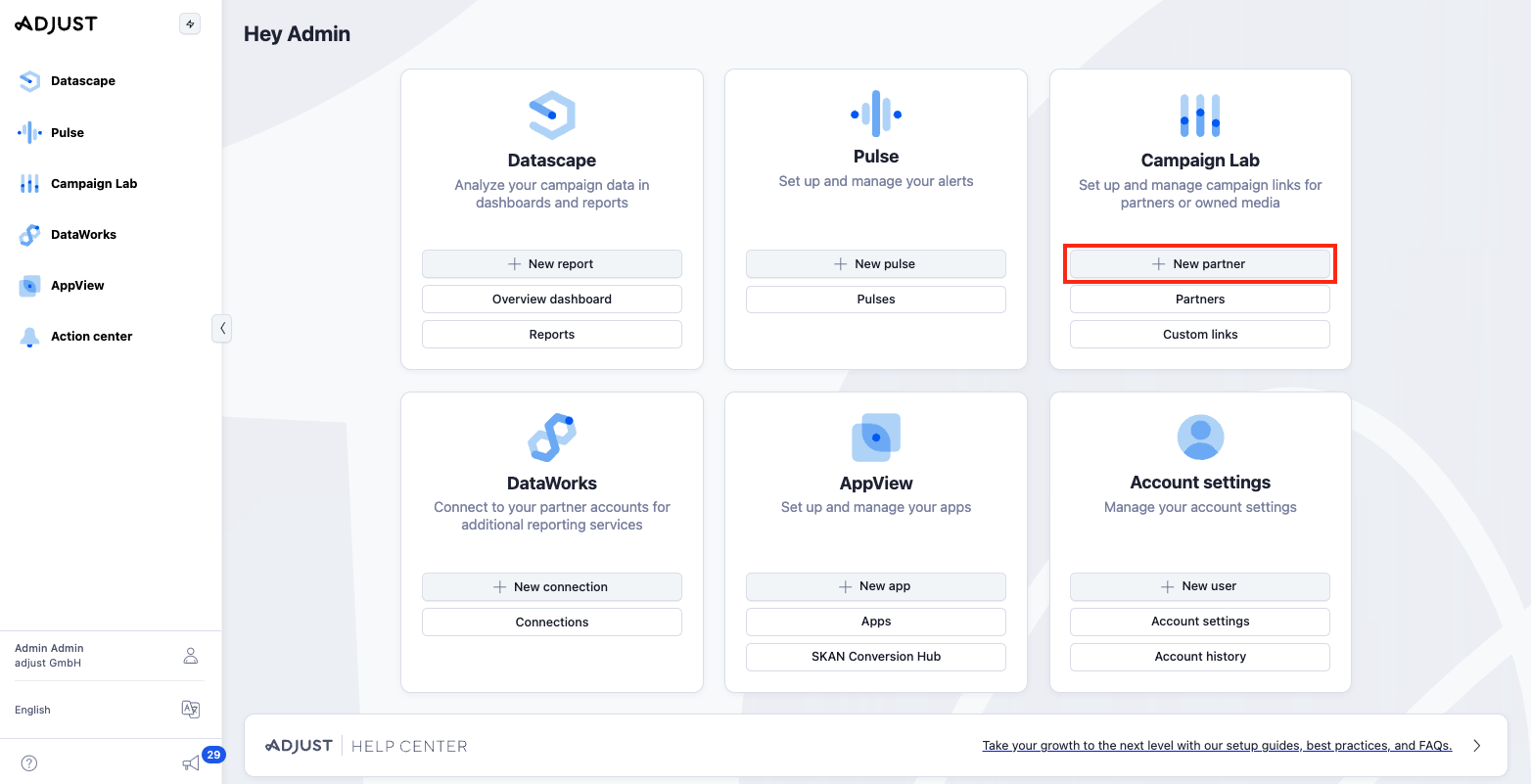Image resolution: width=1531 pixels, height=784 pixels.
Task: Click the user profile icon beside Admin Admin
Action: 191,656
